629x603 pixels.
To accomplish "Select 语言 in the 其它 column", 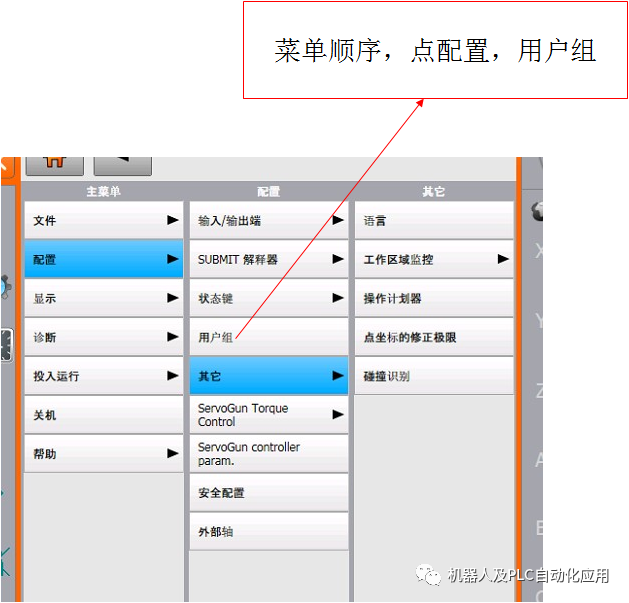I will point(434,220).
